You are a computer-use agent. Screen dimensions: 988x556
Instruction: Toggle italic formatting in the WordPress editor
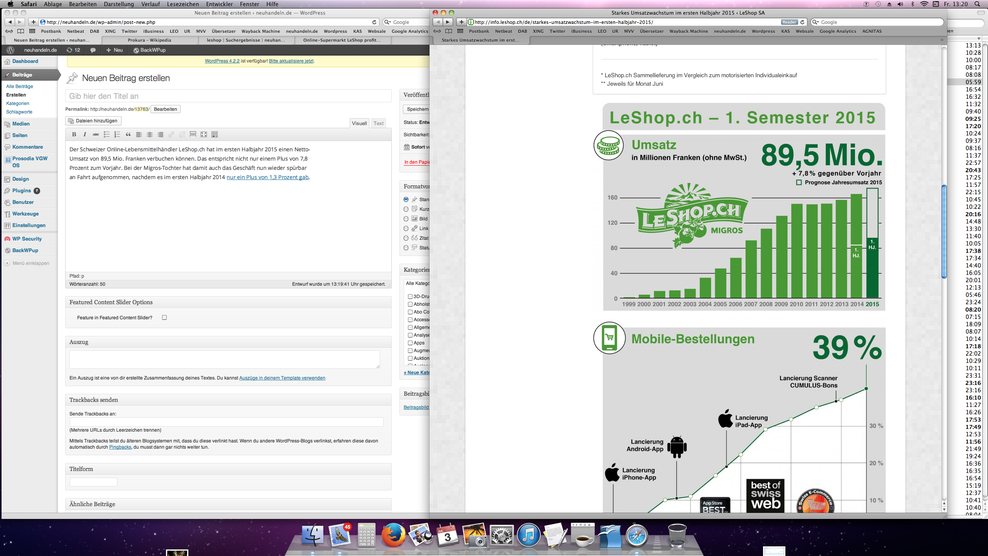click(x=84, y=134)
